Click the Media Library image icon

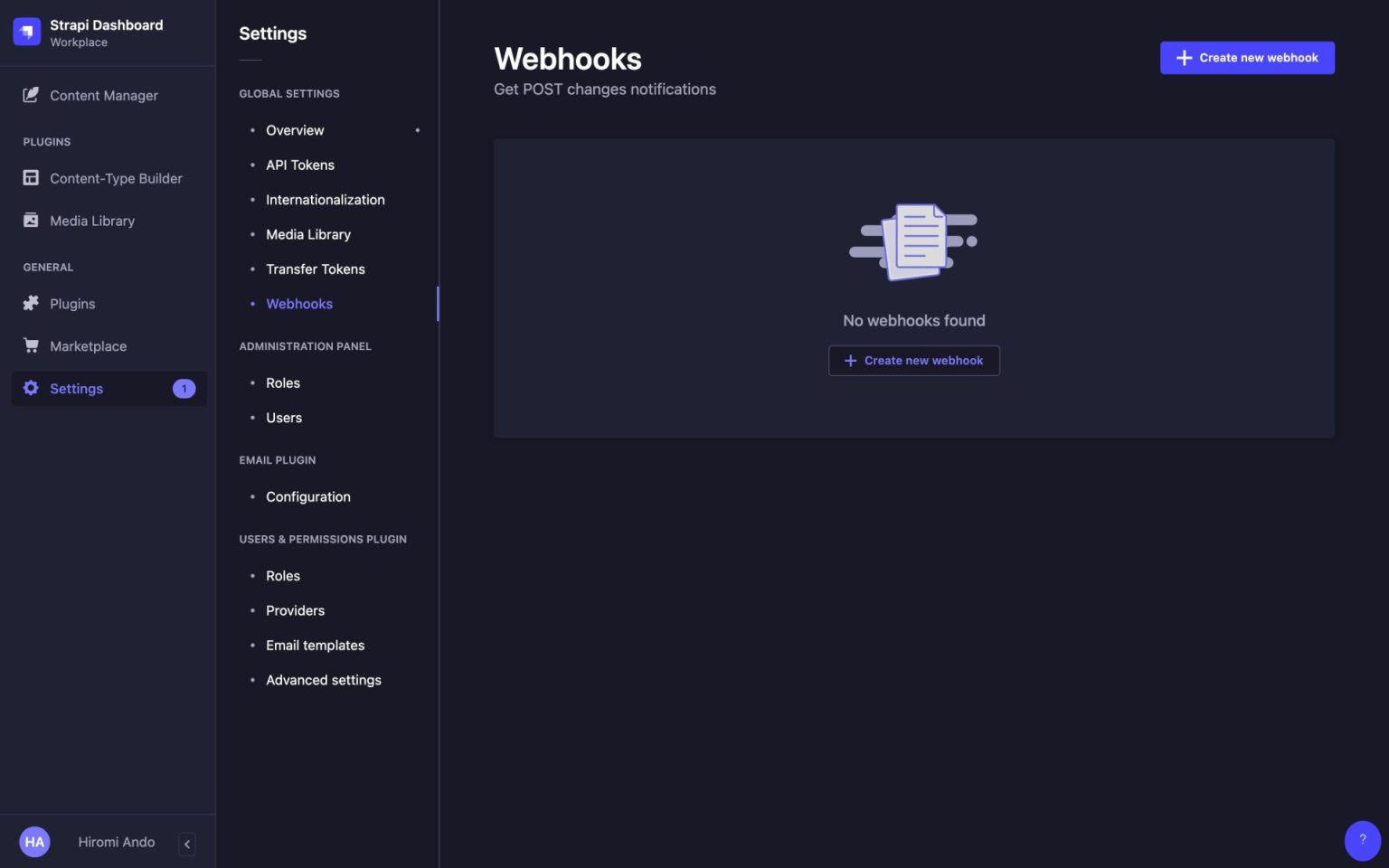[x=31, y=221]
